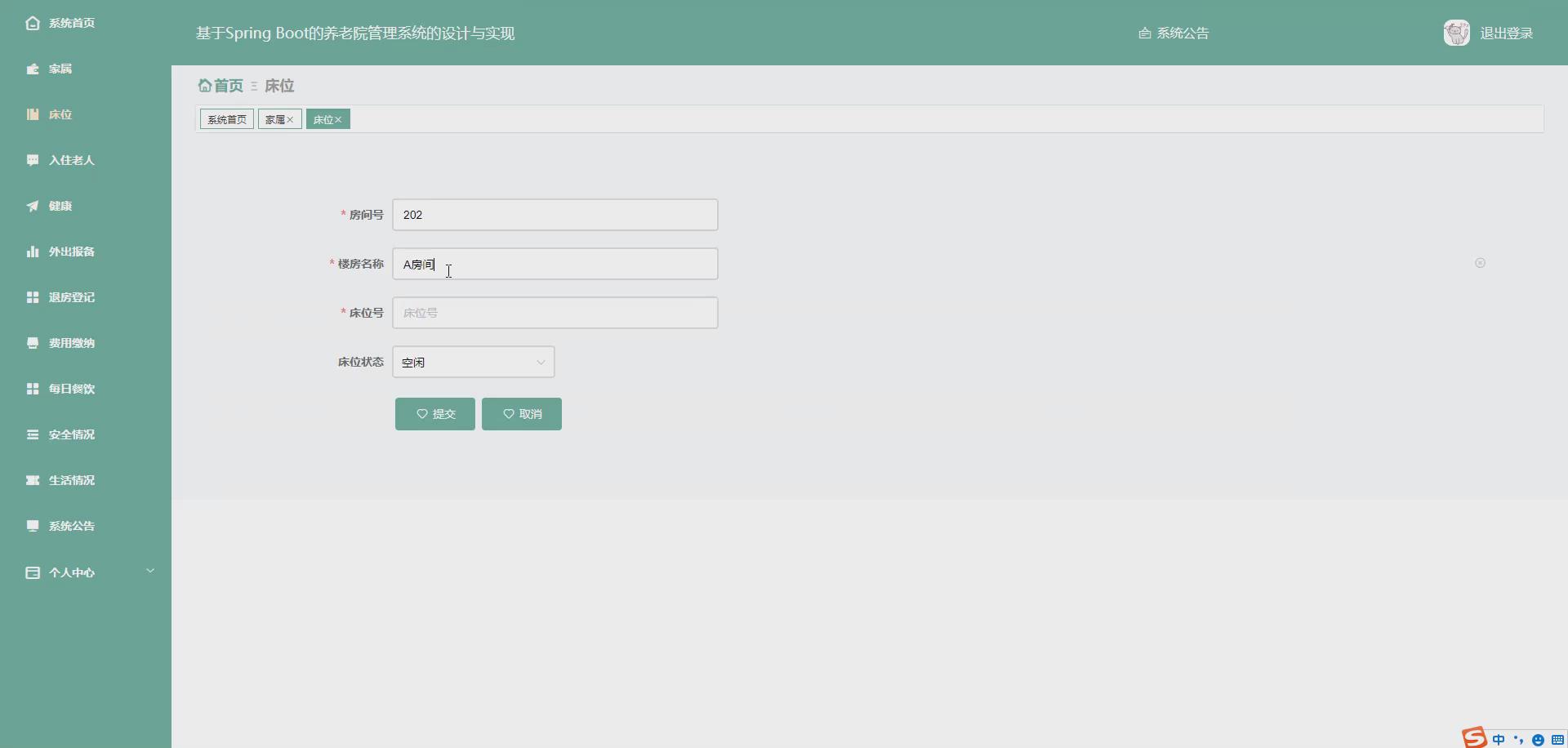Focus the 房间号 field containing 202
The width and height of the screenshot is (1568, 748).
555,215
